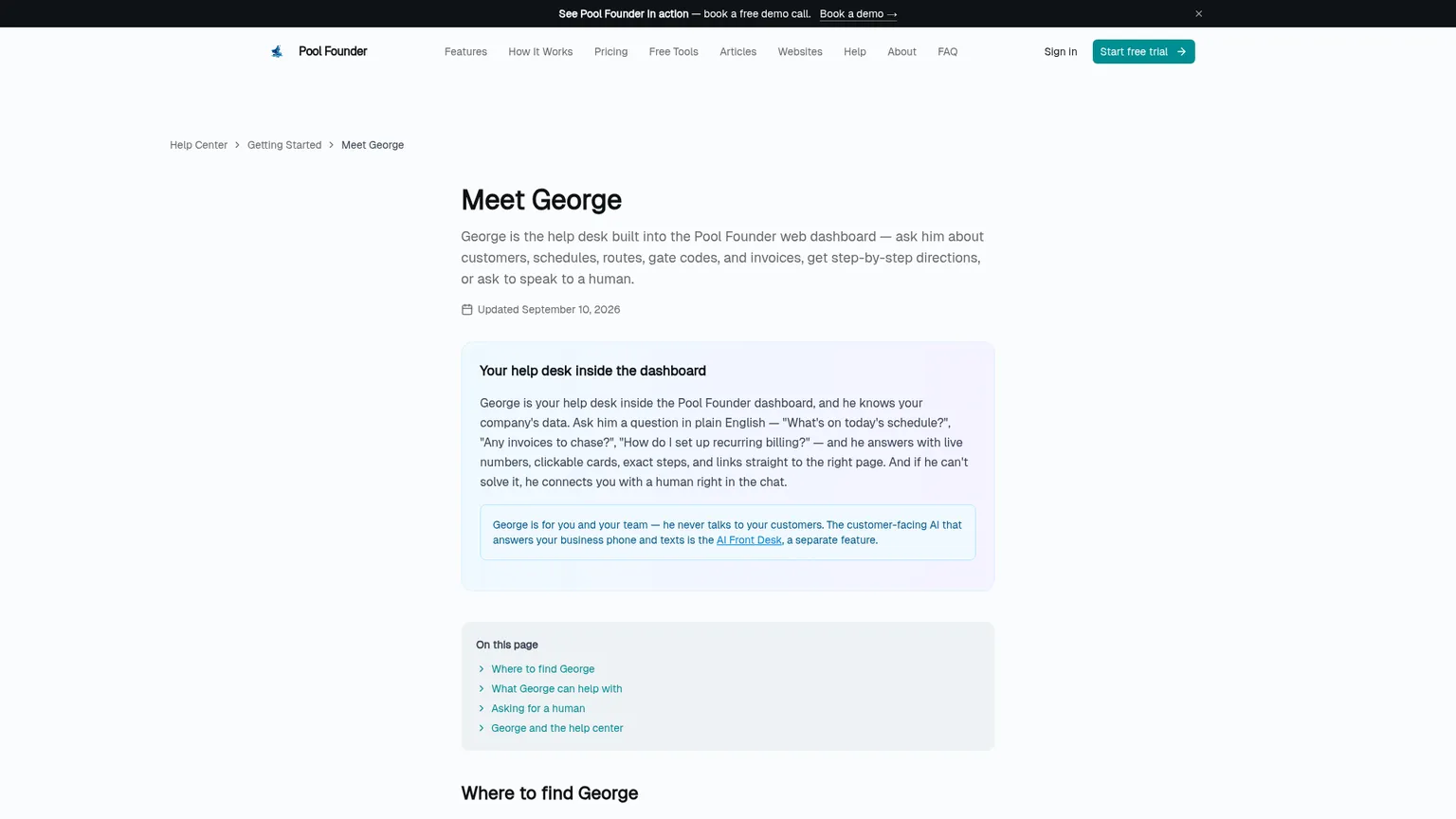Click the Where to find George section heading
Viewport: 1456px width, 819px height.
550,793
